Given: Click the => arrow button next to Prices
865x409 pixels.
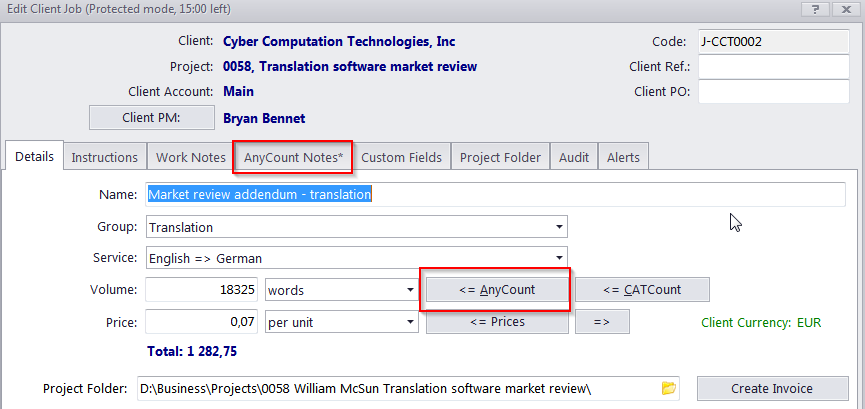Looking at the screenshot, I should [x=601, y=322].
